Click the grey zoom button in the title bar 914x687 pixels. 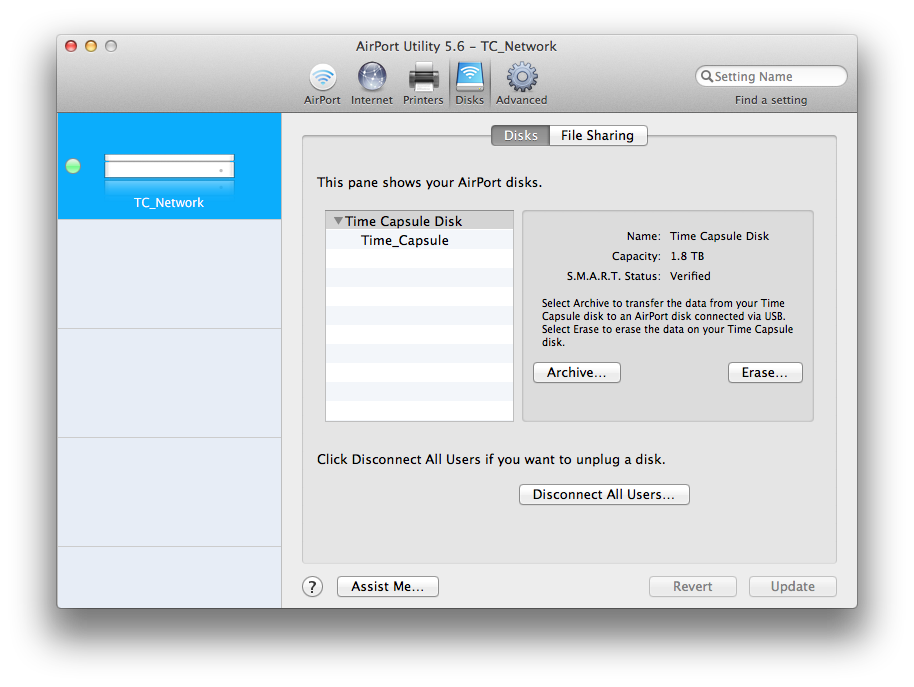[x=111, y=46]
